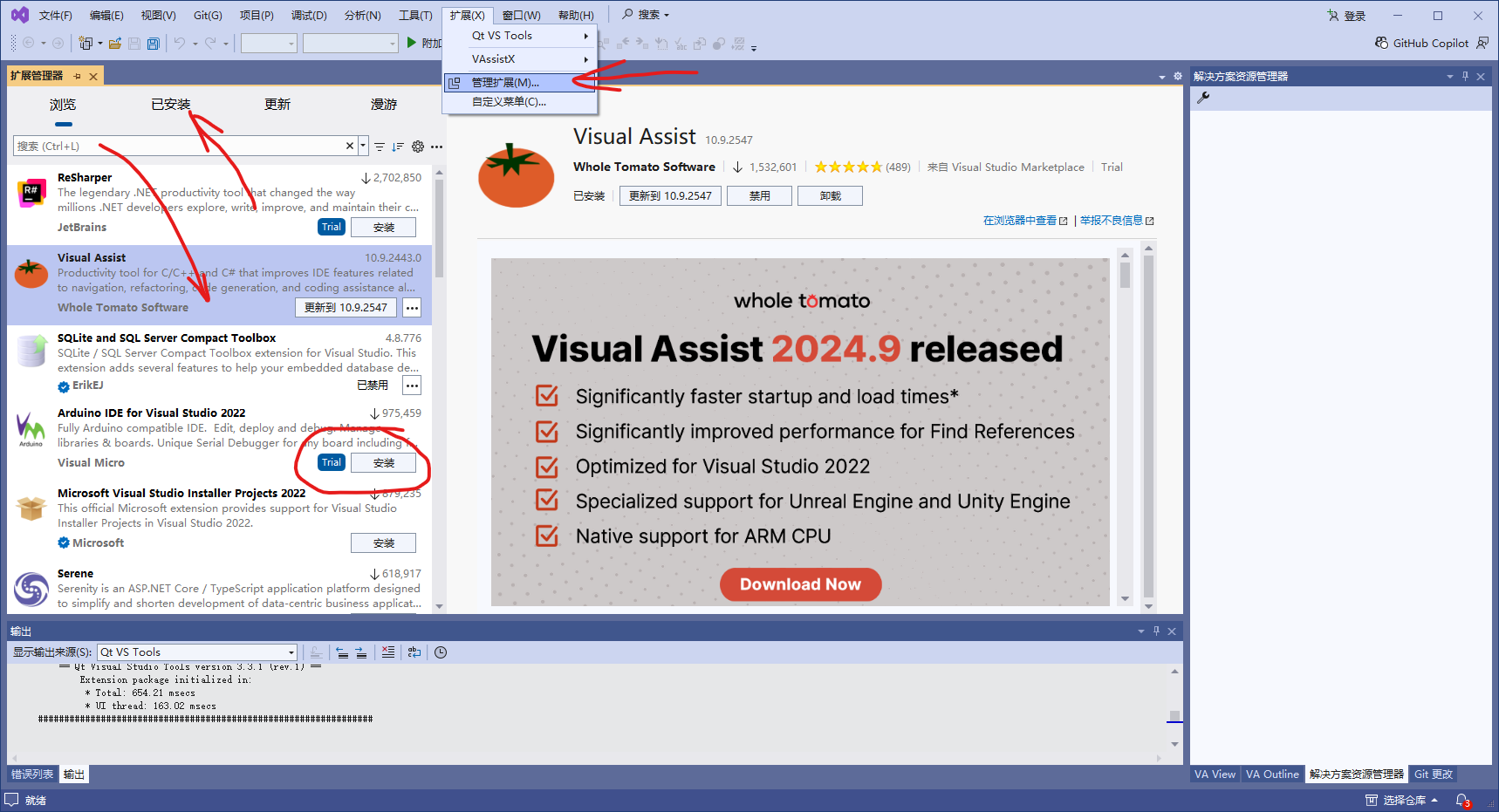
Task: Click the New Project toolbar icon
Action: 86,43
